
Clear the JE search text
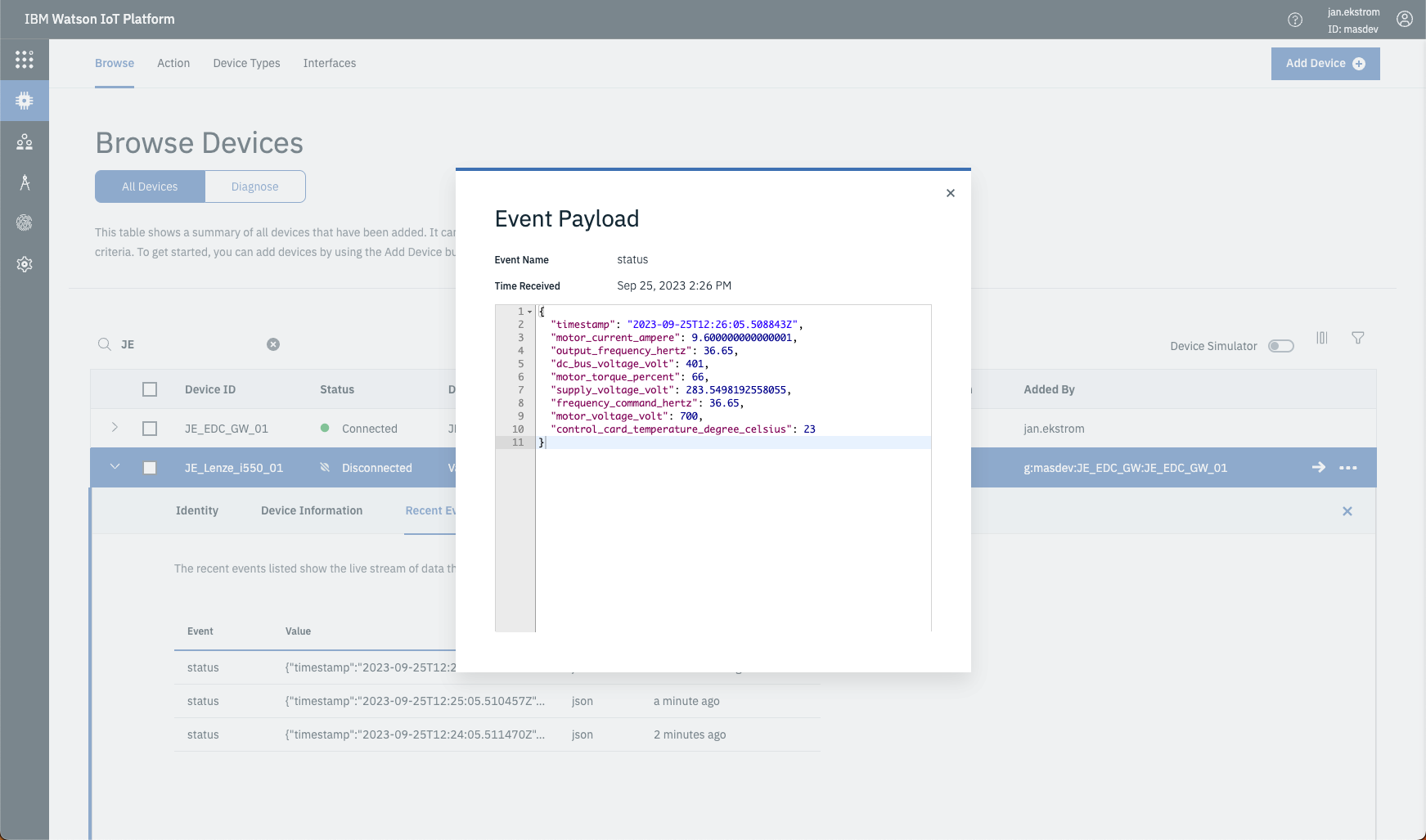(x=273, y=344)
